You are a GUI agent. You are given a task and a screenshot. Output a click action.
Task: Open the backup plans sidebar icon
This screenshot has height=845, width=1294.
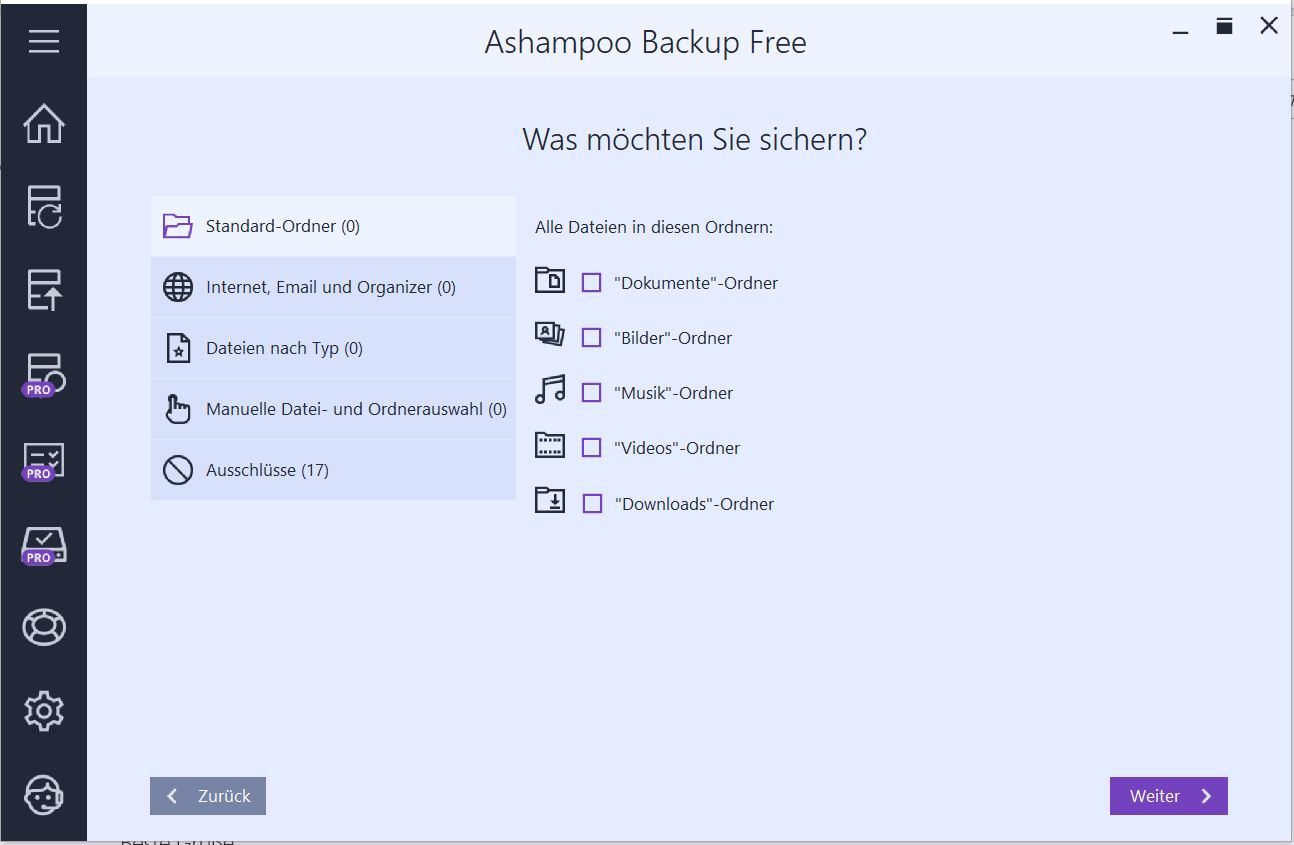pos(43,207)
